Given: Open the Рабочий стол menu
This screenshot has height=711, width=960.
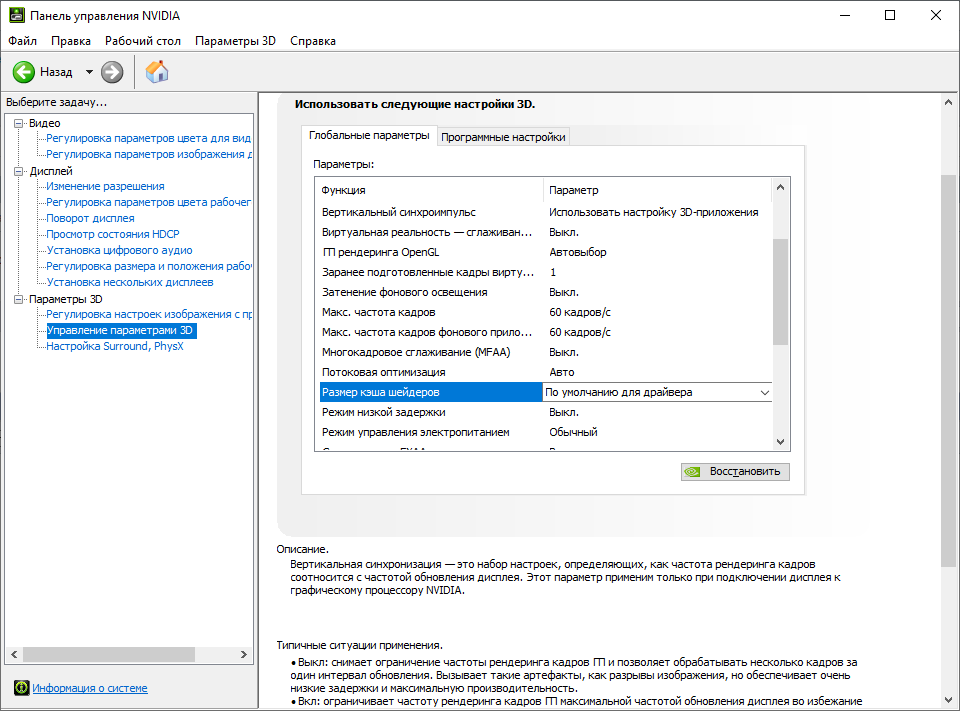Looking at the screenshot, I should coord(143,41).
